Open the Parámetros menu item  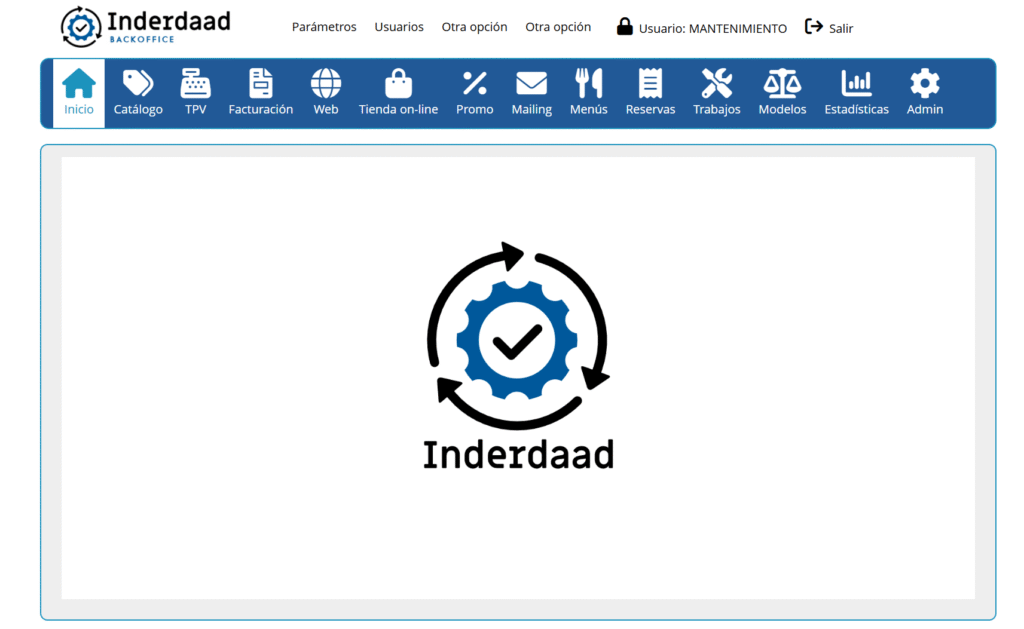point(324,27)
